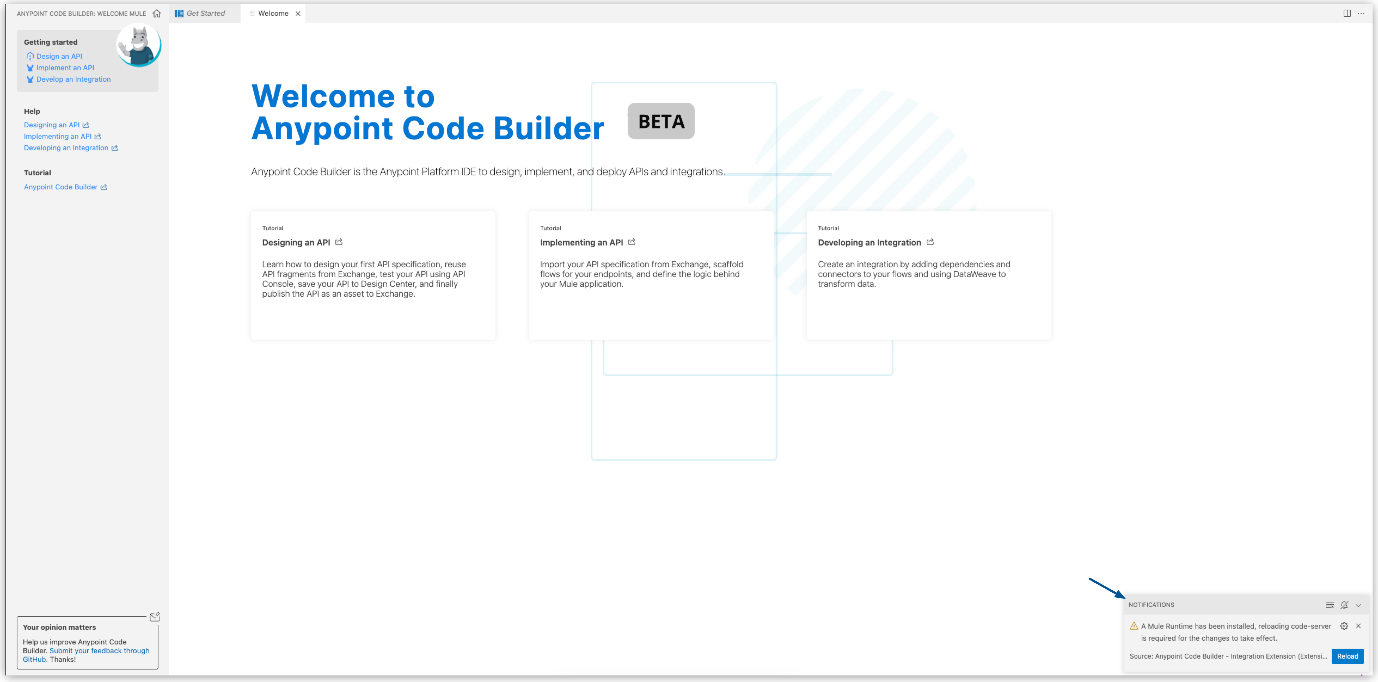This screenshot has width=1378, height=682.
Task: Open Developing an Integration help link
Action: (66, 148)
